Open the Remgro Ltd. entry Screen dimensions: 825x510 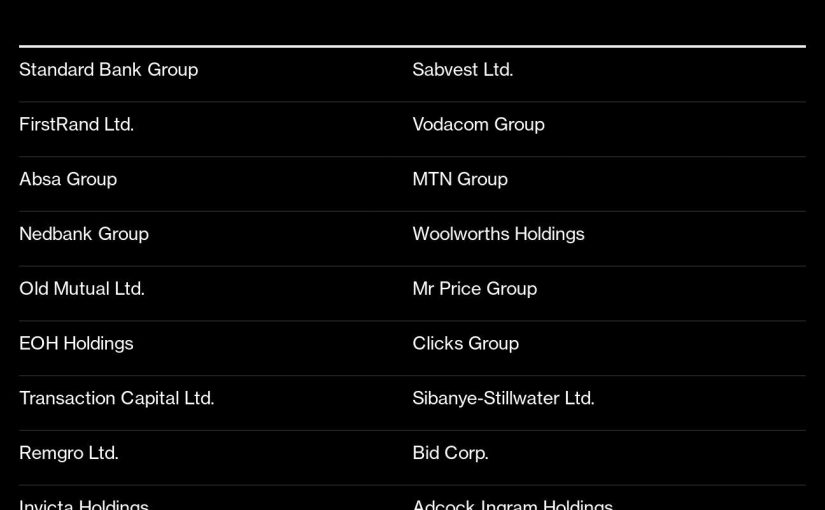pos(69,453)
